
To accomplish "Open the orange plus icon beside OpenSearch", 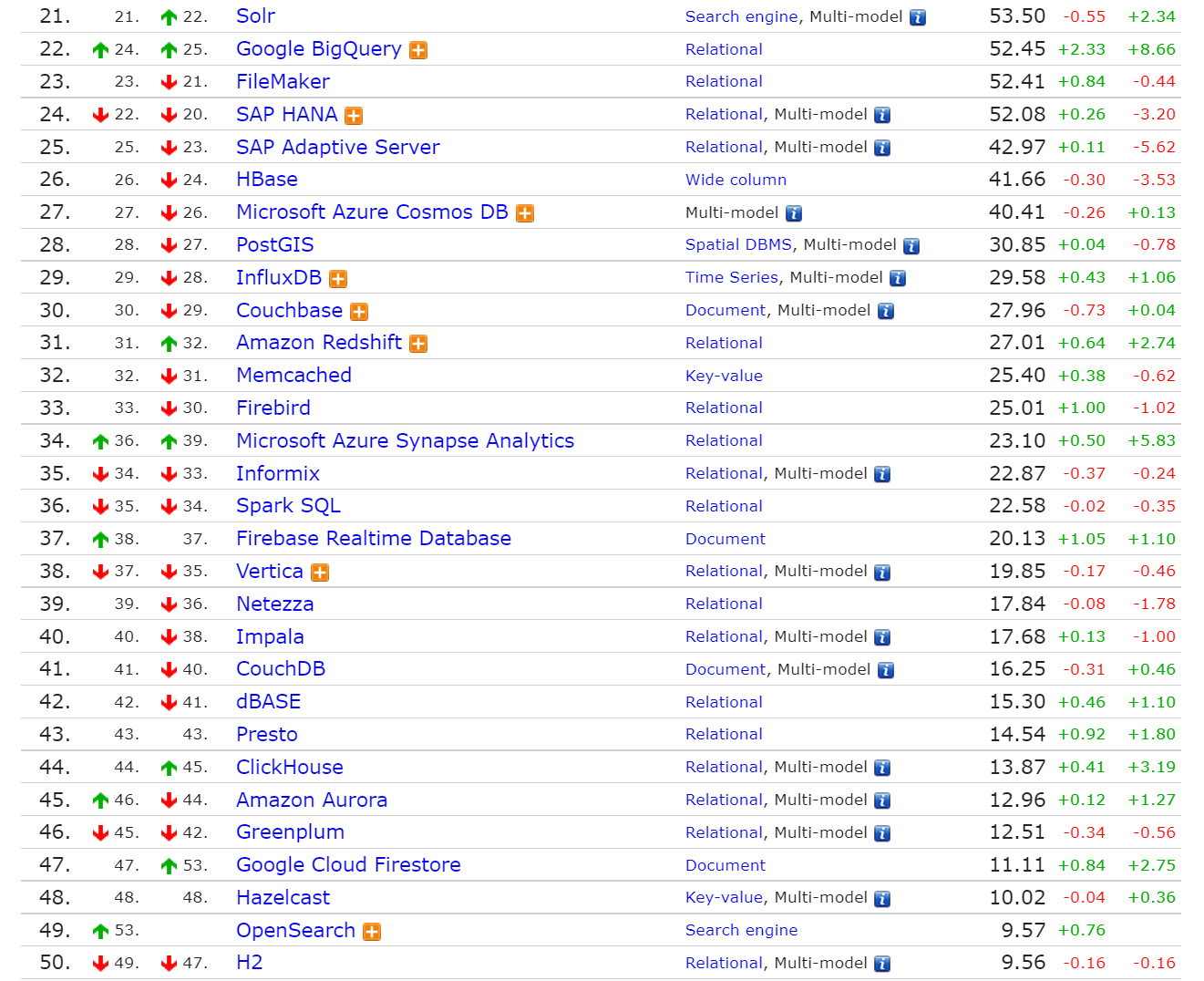I will [372, 932].
